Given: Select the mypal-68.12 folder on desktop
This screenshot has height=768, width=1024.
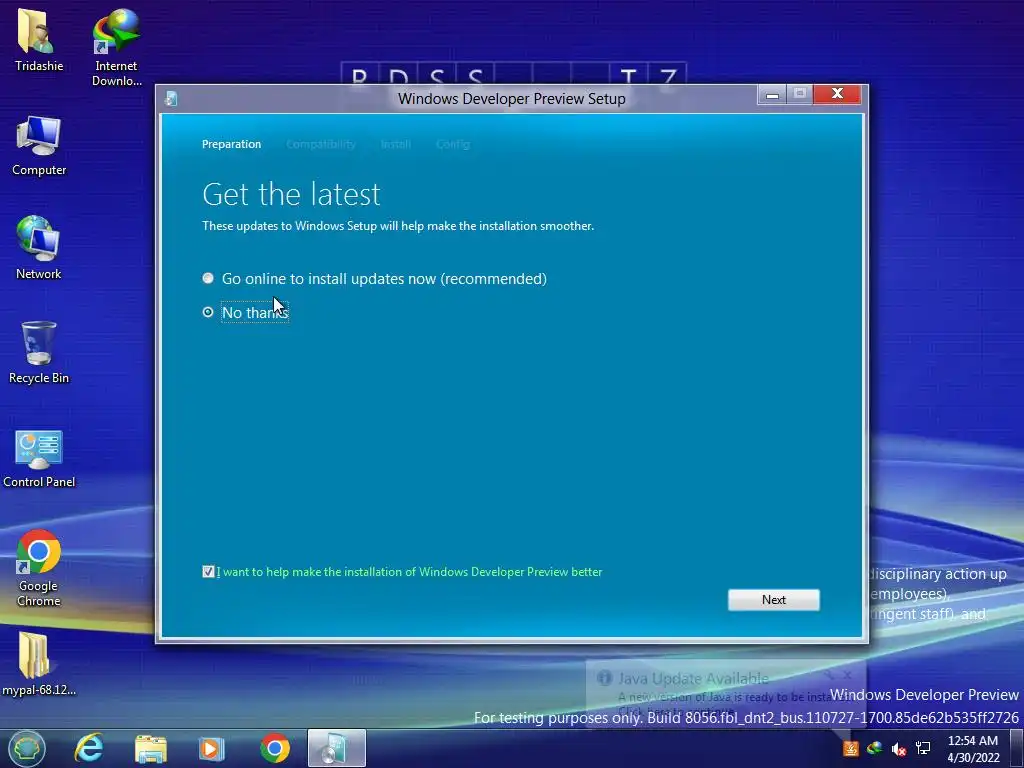Looking at the screenshot, I should pyautogui.click(x=39, y=664).
